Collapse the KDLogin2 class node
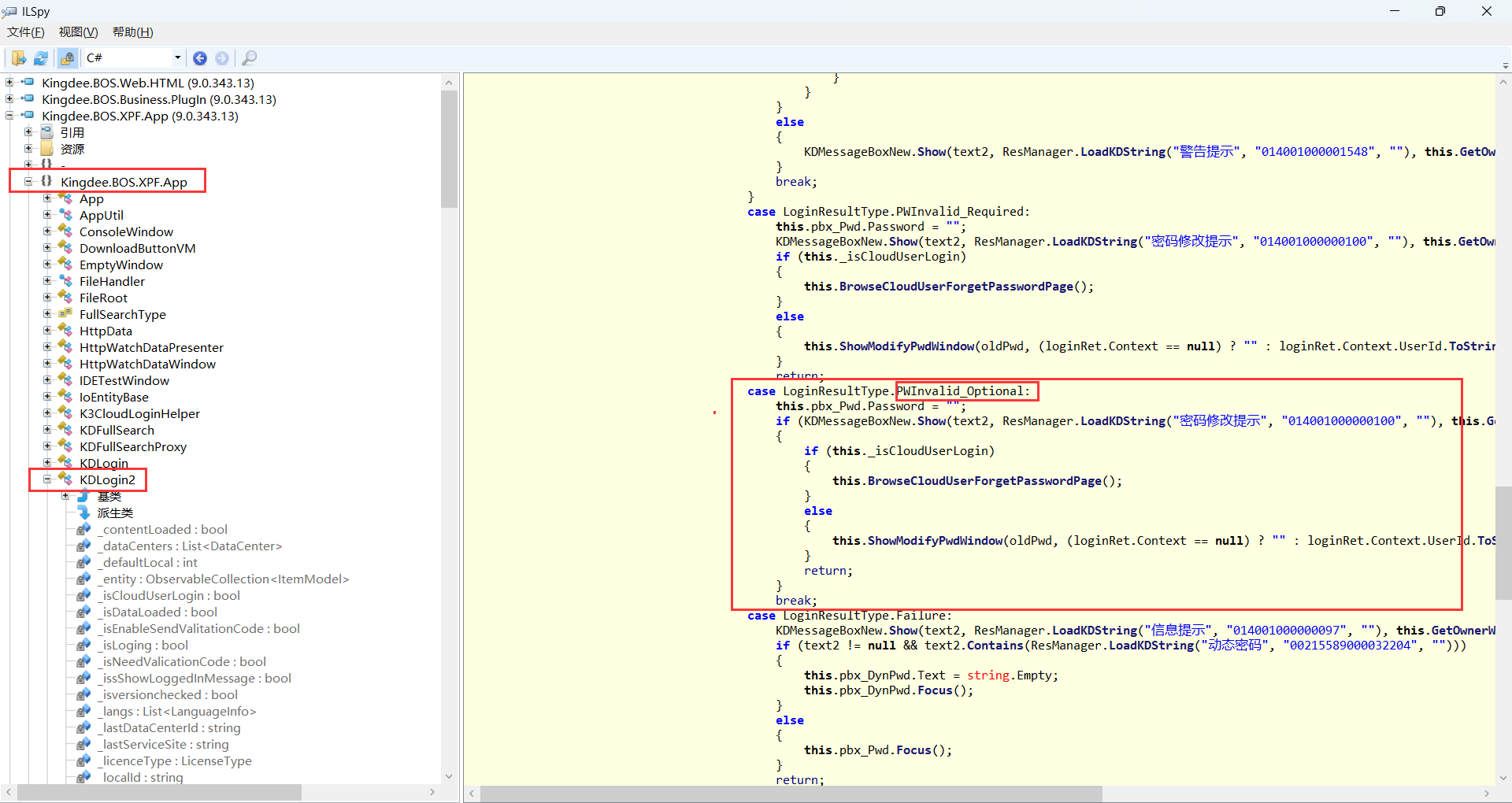1512x803 pixels. coord(47,479)
